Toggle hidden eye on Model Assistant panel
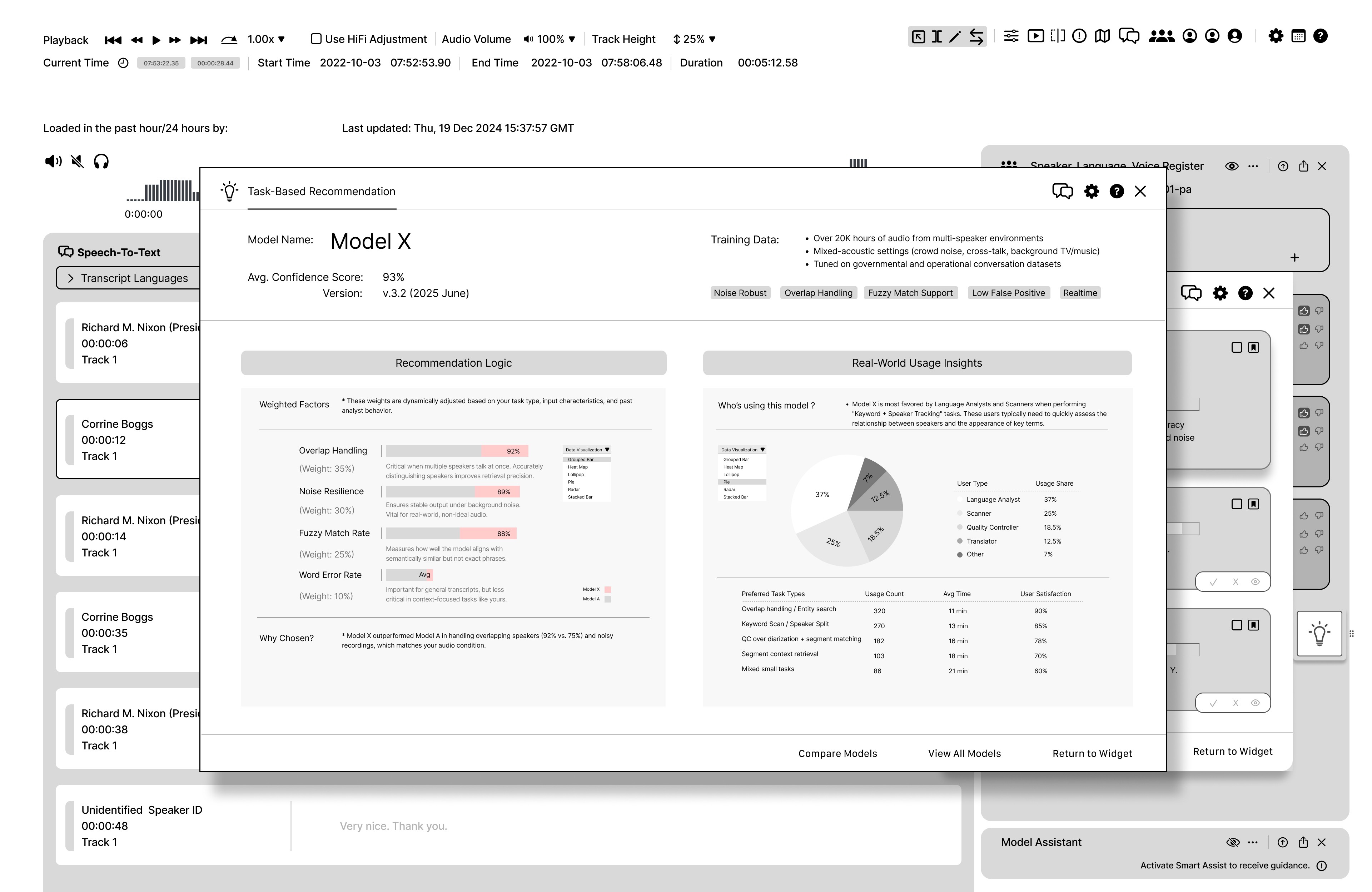This screenshot has height=892, width=1372. pyautogui.click(x=1233, y=842)
